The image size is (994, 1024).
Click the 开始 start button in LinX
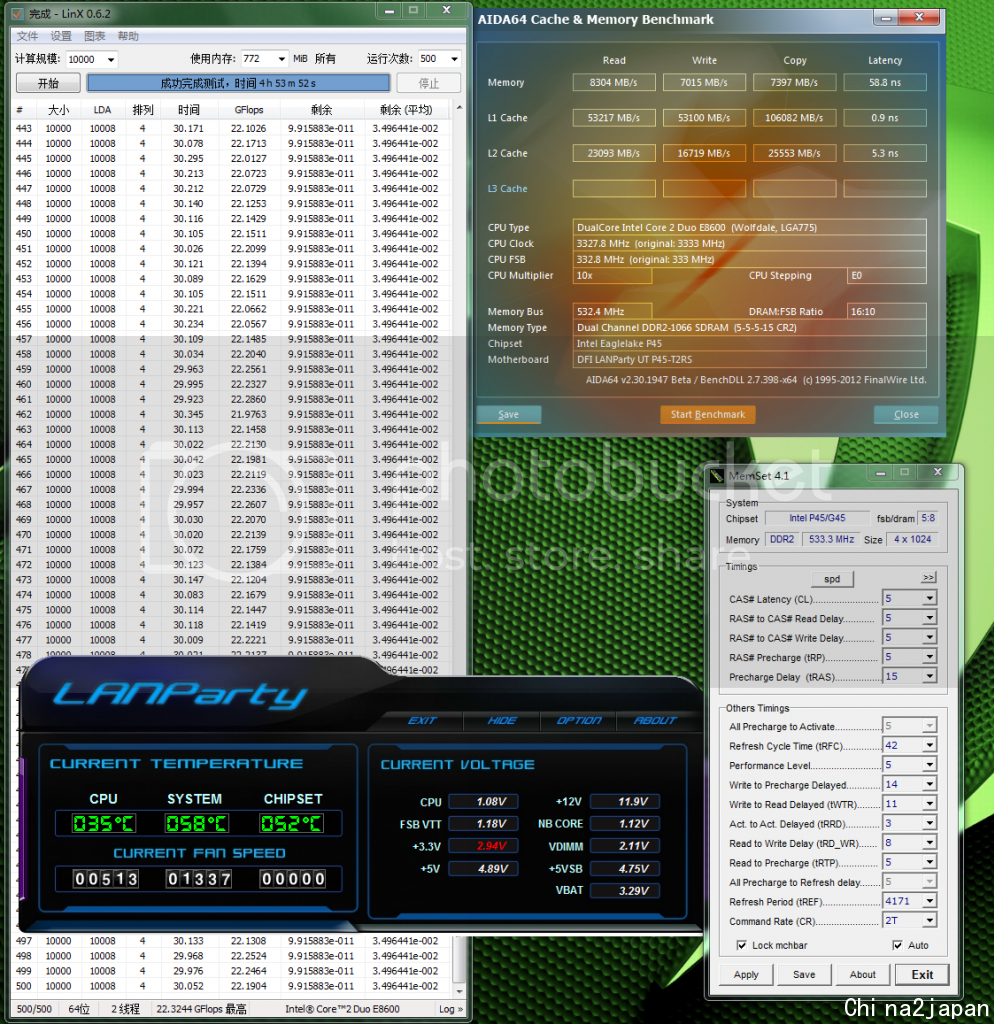[x=48, y=83]
